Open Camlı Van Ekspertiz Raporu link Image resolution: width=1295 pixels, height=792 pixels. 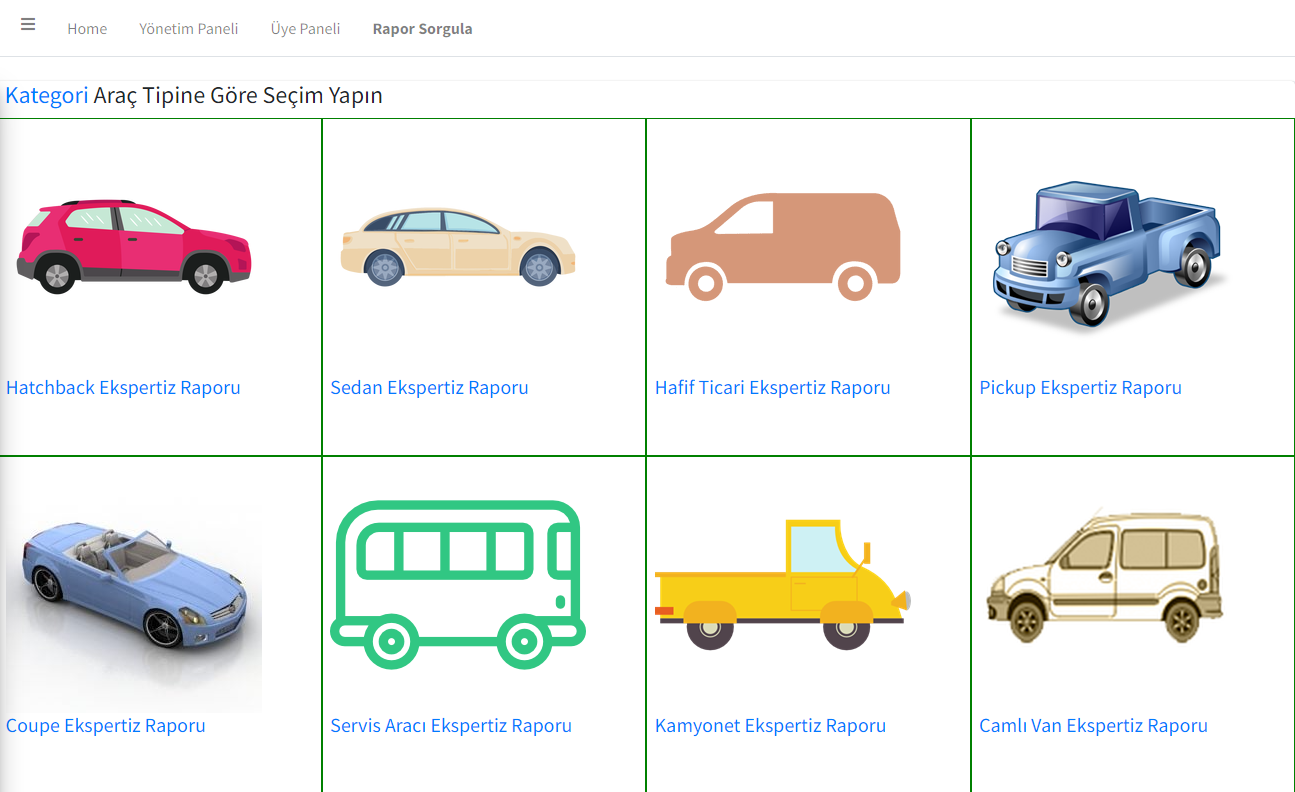click(x=1093, y=726)
